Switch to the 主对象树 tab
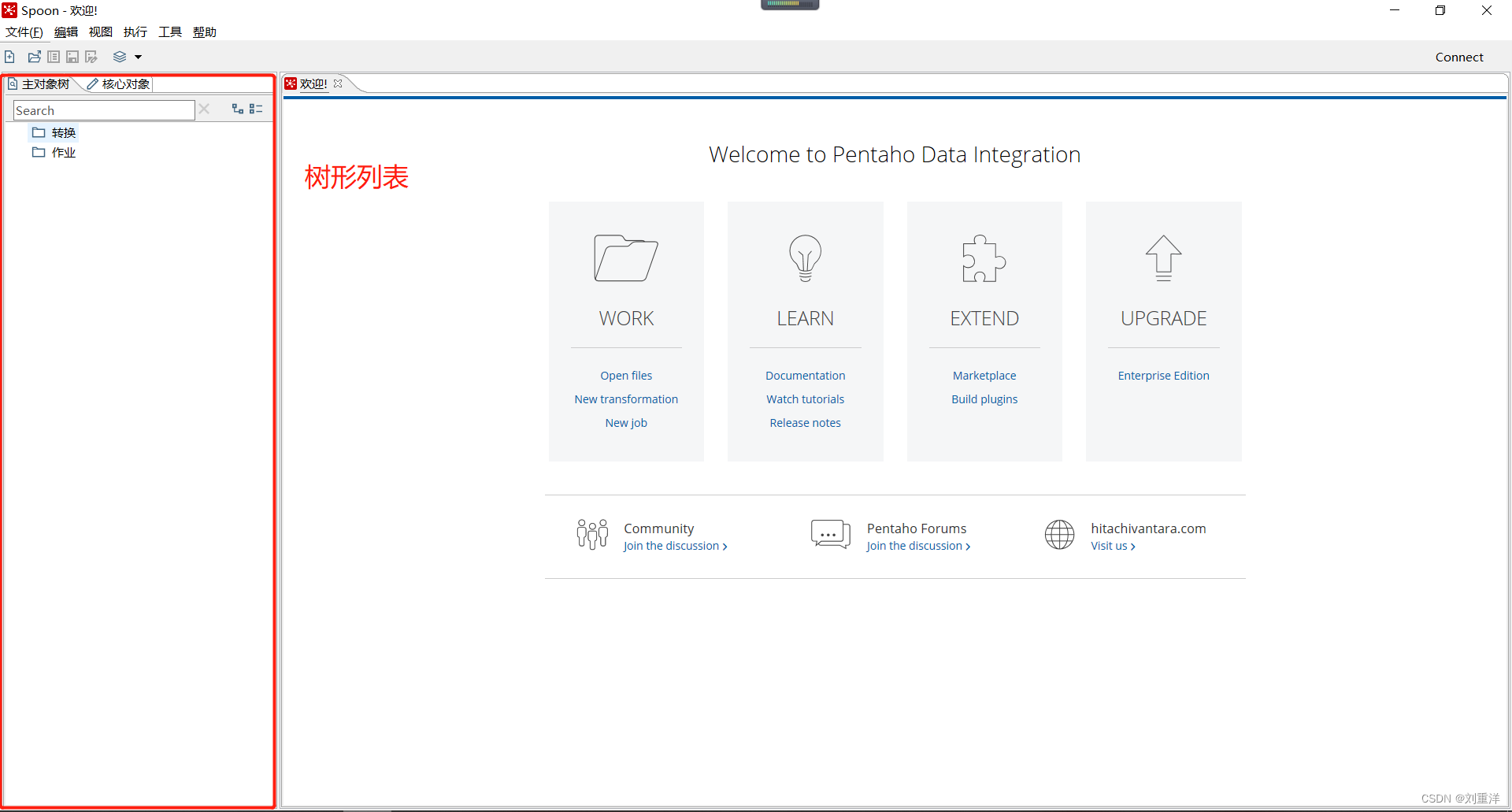 tap(39, 84)
